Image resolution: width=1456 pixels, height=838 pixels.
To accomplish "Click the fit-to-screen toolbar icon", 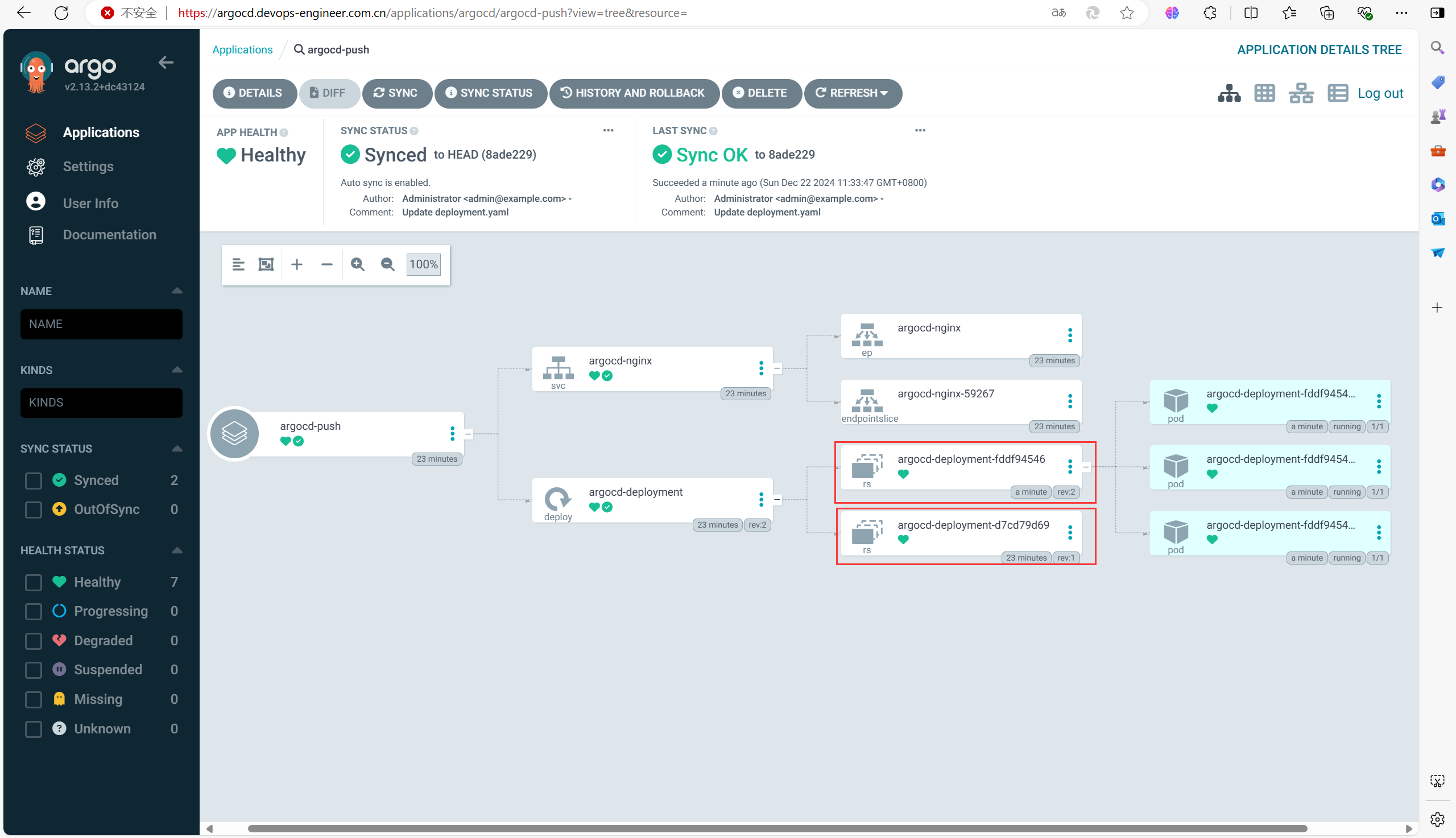I will click(x=266, y=265).
